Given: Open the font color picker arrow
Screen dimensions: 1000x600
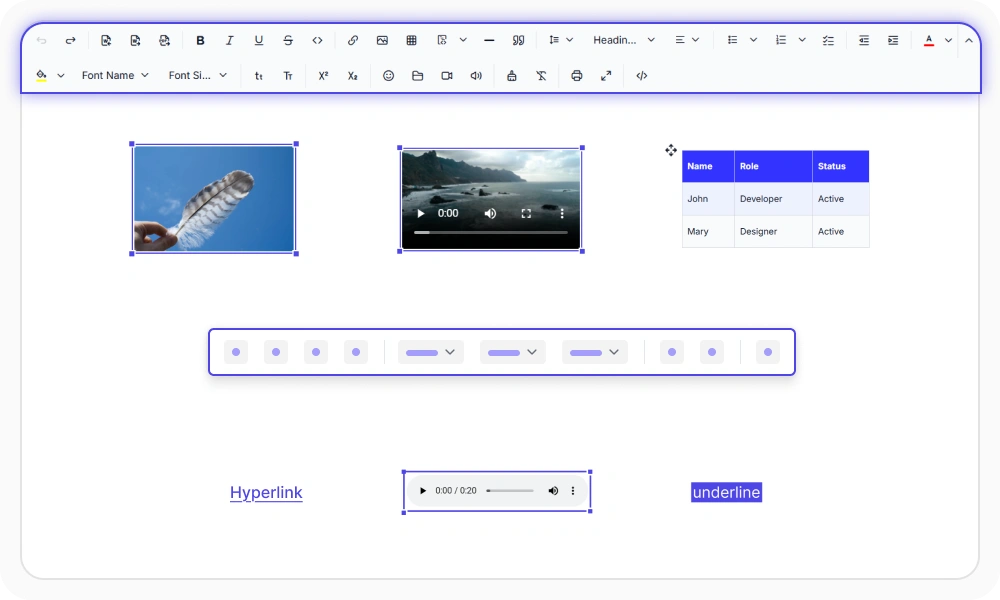Looking at the screenshot, I should (x=948, y=40).
